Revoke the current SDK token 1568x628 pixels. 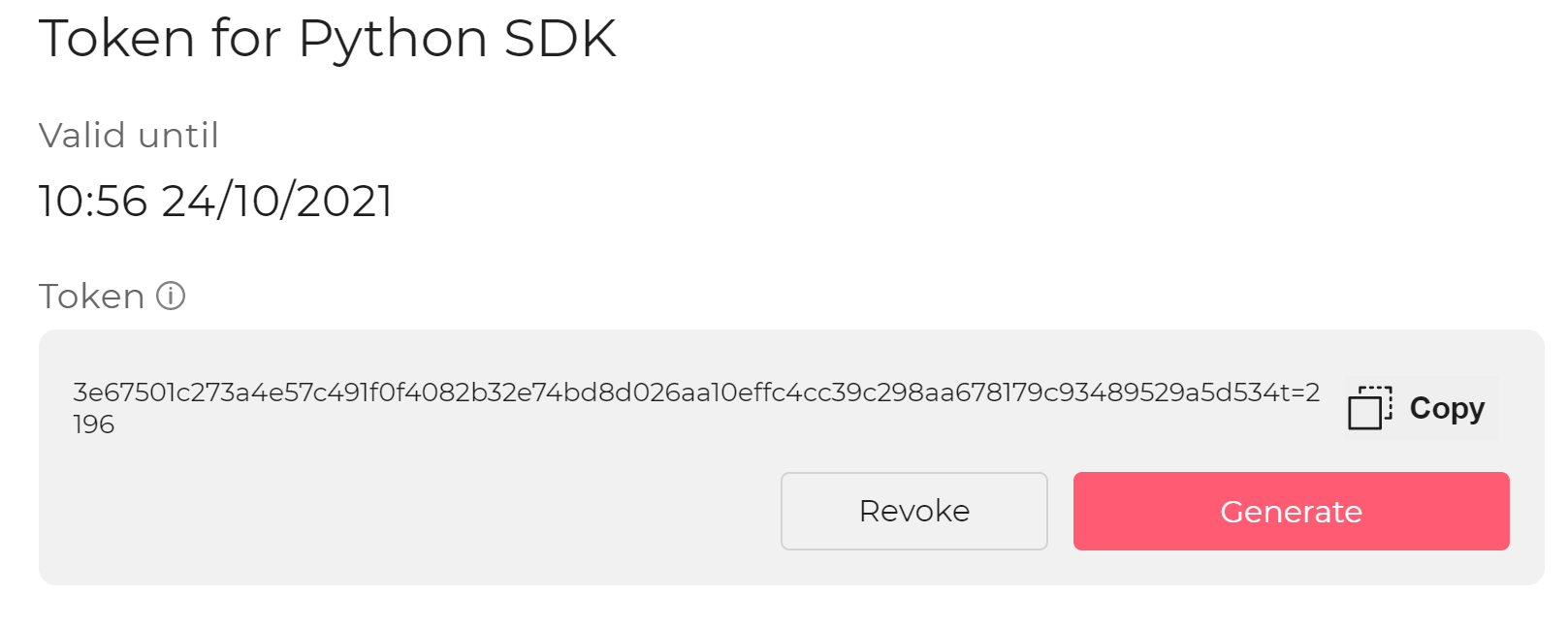point(914,511)
